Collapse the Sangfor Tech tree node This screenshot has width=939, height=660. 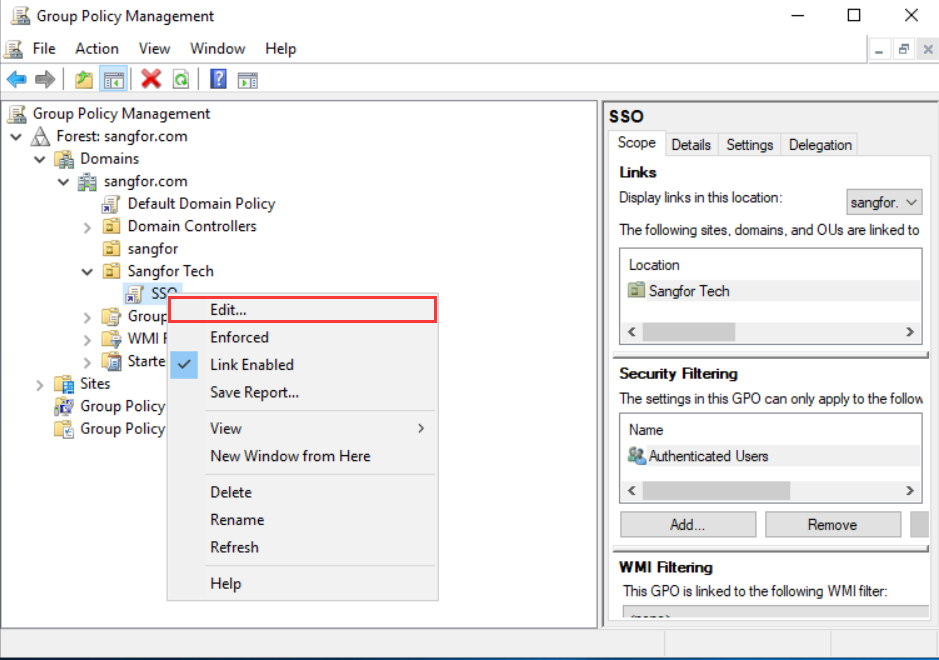coord(87,271)
